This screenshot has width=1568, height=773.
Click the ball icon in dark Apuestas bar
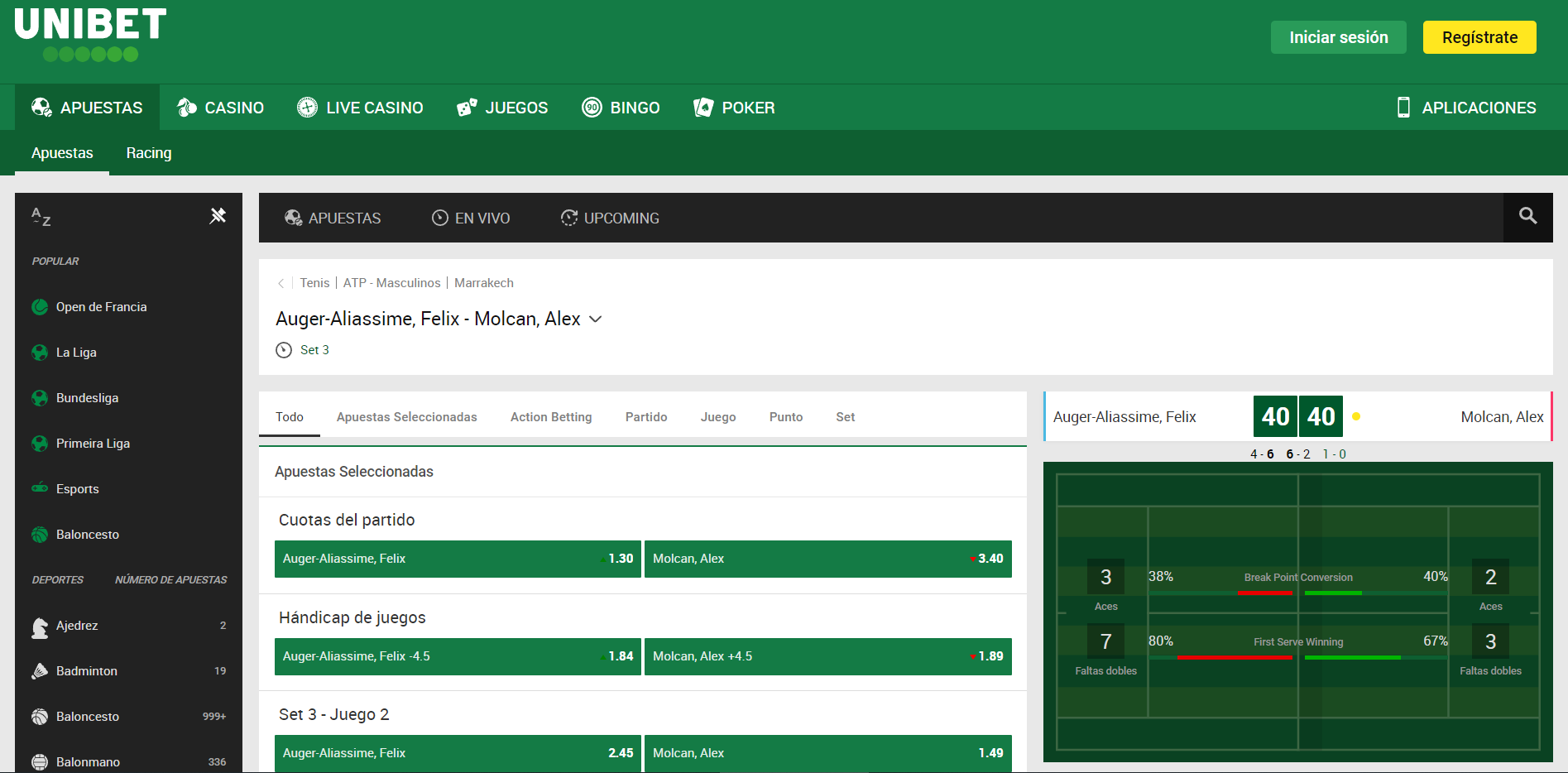pyautogui.click(x=293, y=218)
